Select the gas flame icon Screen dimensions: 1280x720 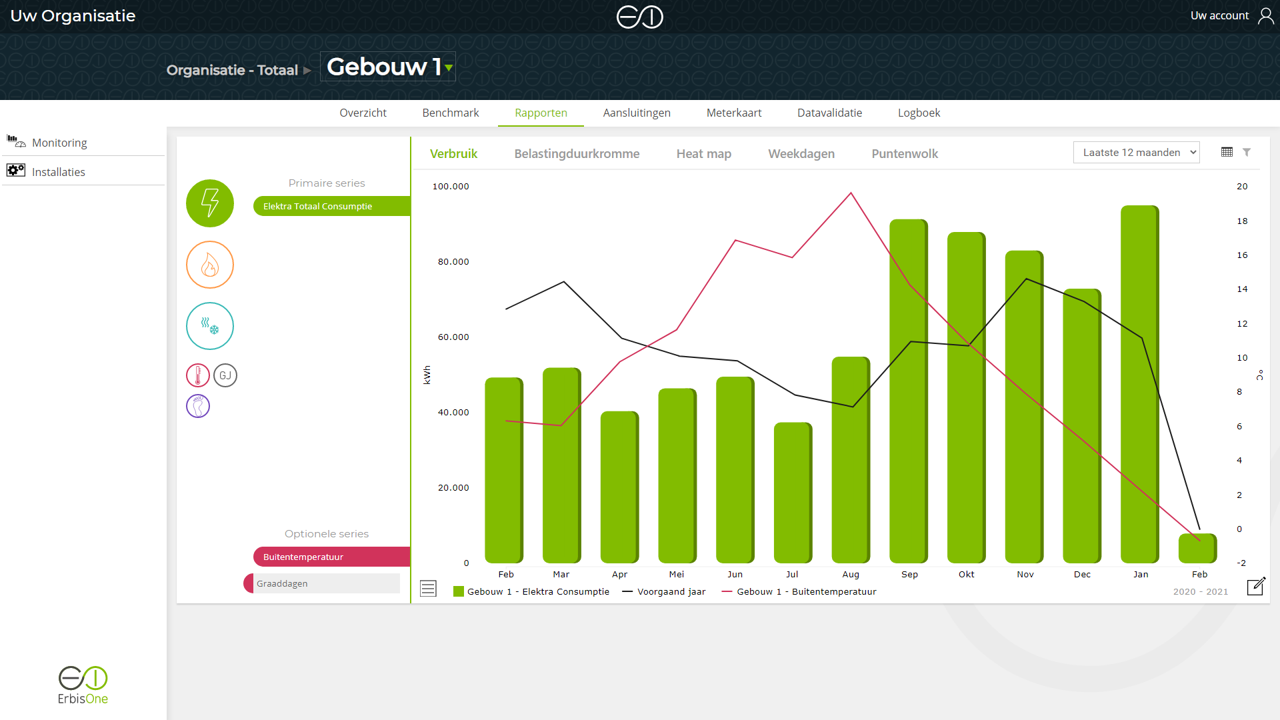click(210, 265)
